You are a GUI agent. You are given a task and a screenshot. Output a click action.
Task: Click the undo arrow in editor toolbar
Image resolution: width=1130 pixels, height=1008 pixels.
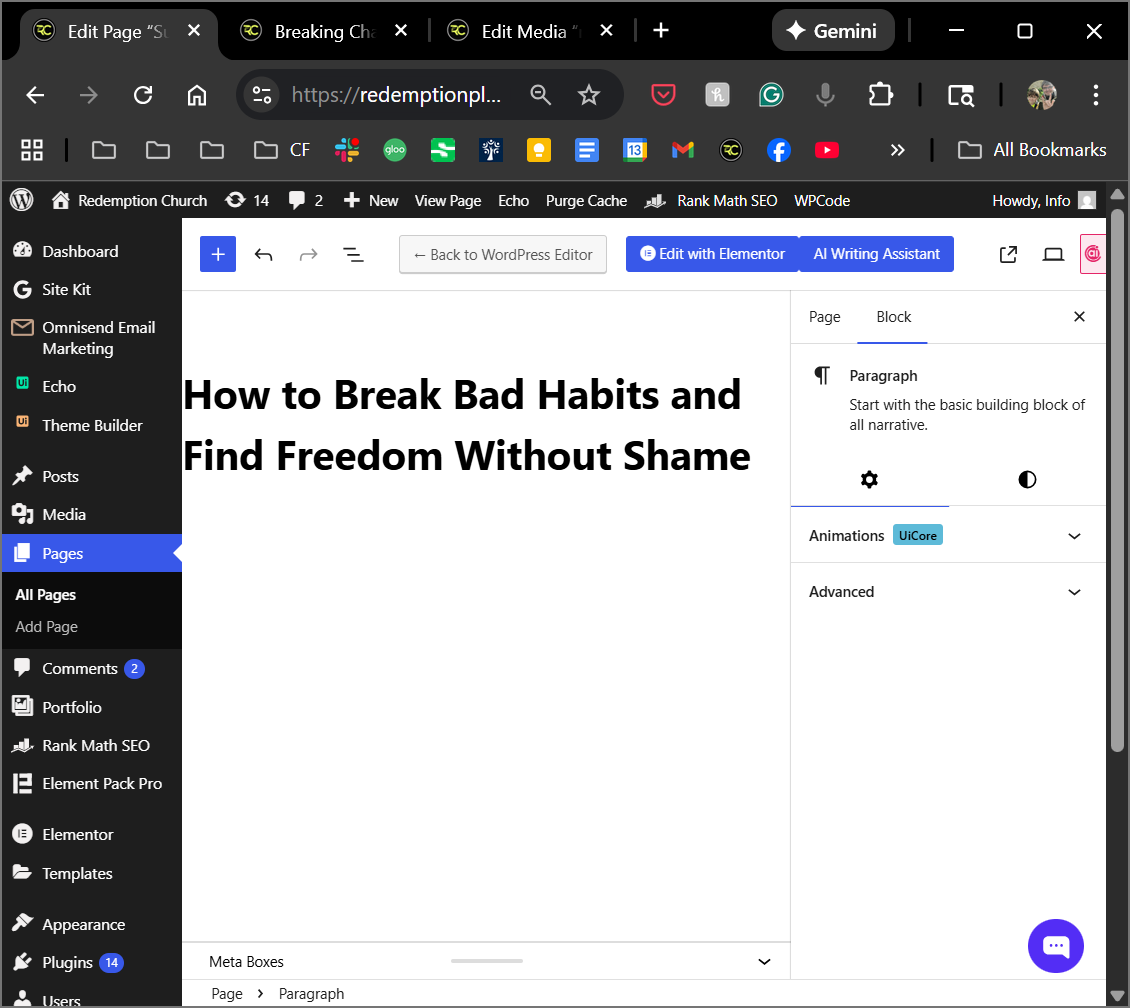(263, 254)
